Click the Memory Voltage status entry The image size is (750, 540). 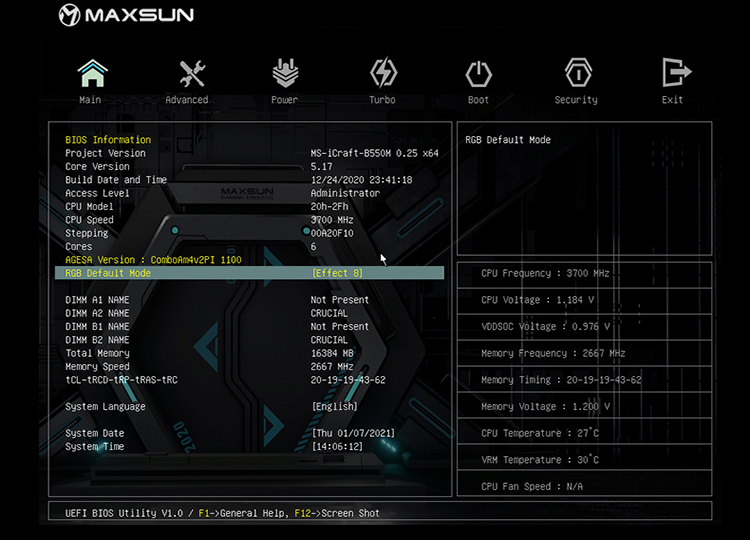[x=545, y=407]
